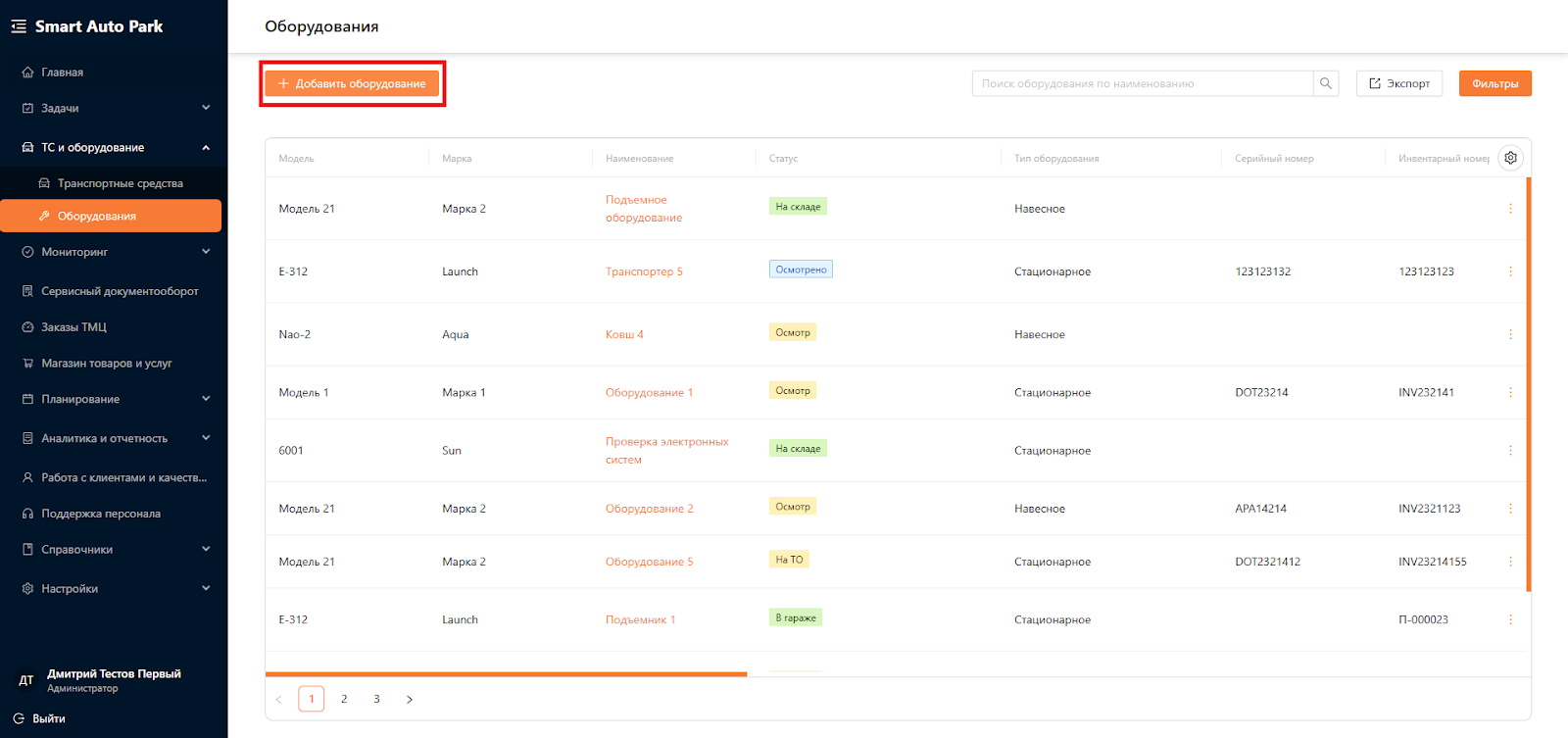Open the Фильтры panel

pyautogui.click(x=1494, y=83)
